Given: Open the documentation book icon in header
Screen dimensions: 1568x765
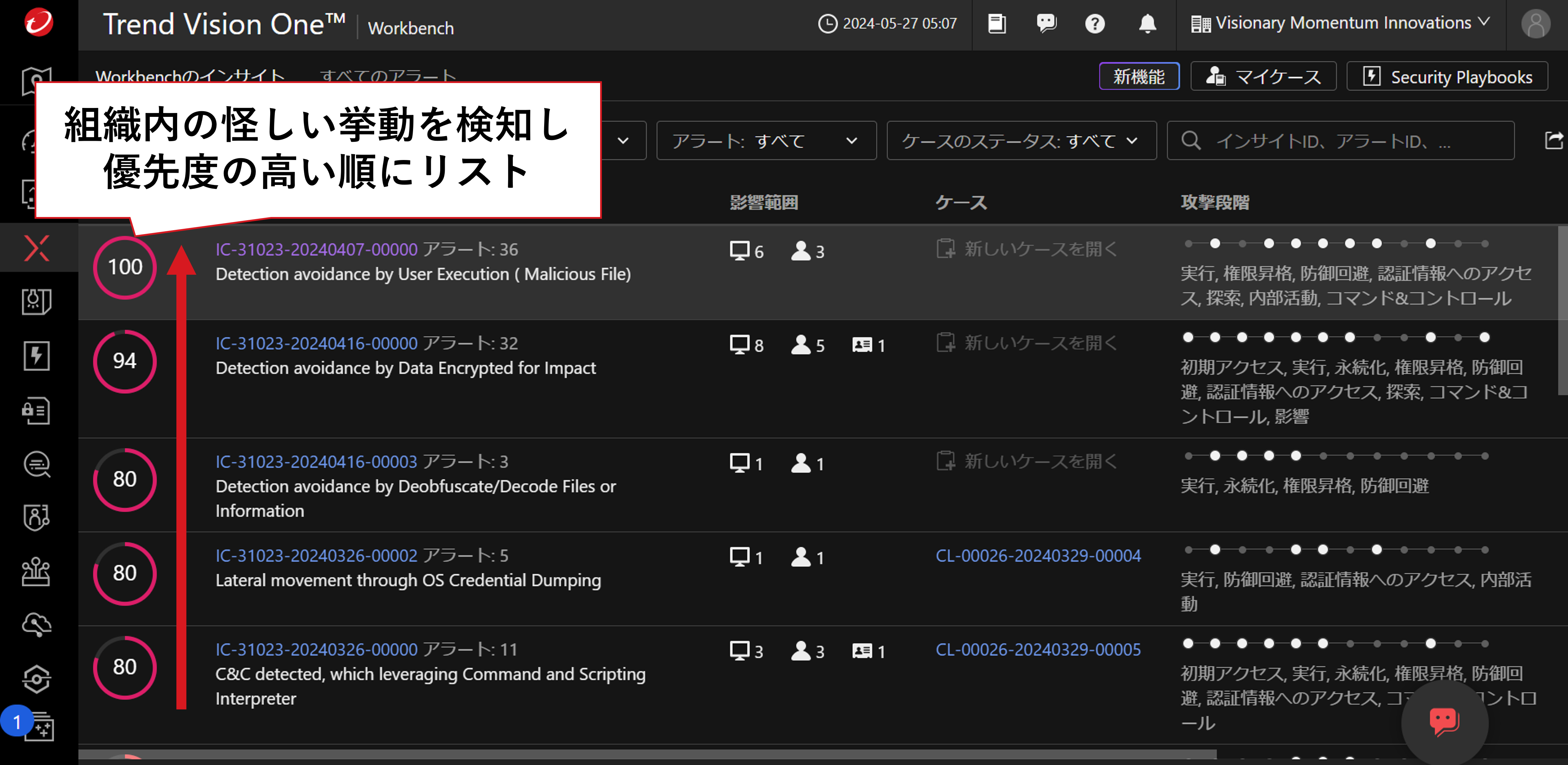Looking at the screenshot, I should tap(996, 24).
